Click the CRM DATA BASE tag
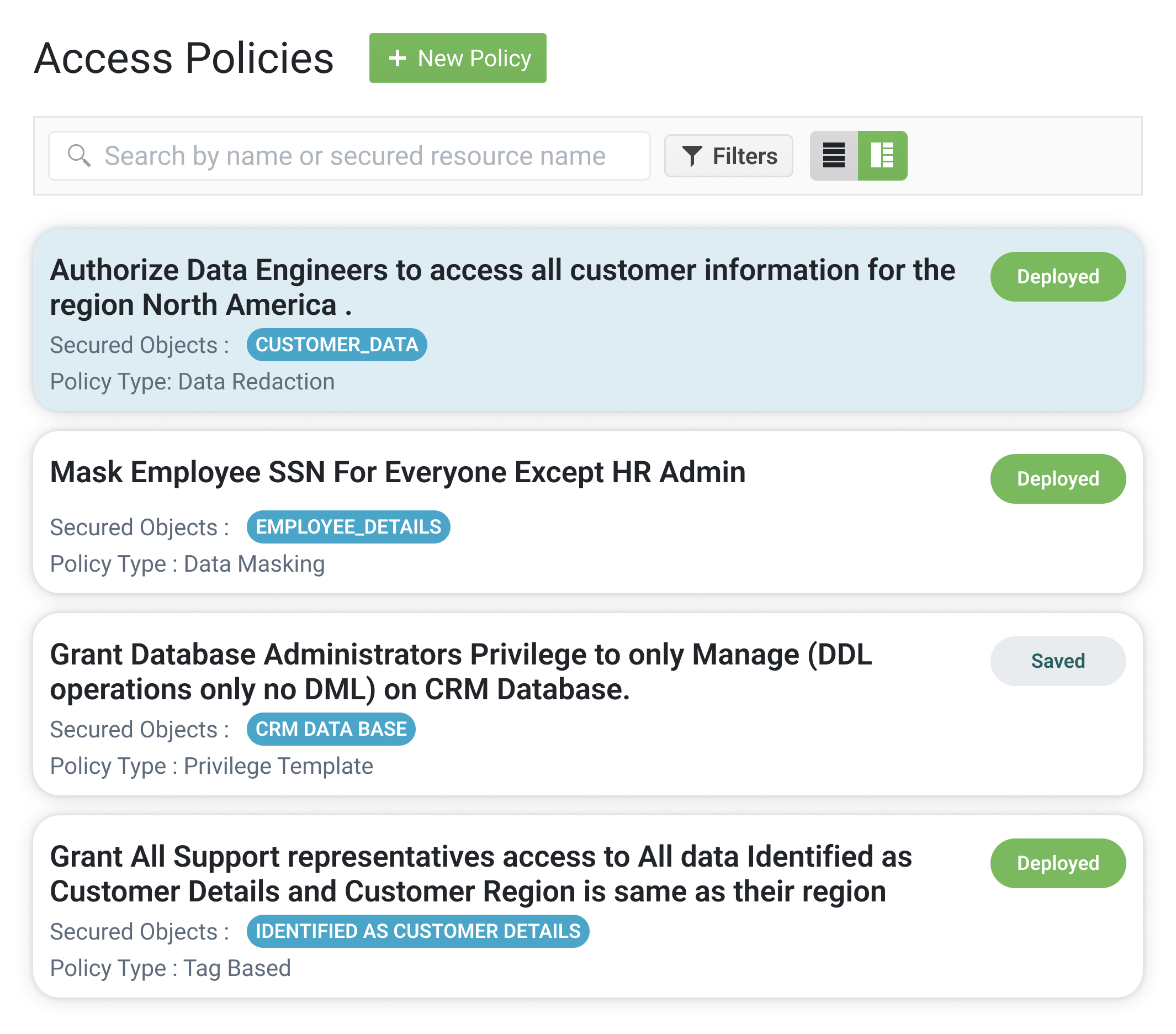The width and height of the screenshot is (1176, 1034). tap(331, 730)
